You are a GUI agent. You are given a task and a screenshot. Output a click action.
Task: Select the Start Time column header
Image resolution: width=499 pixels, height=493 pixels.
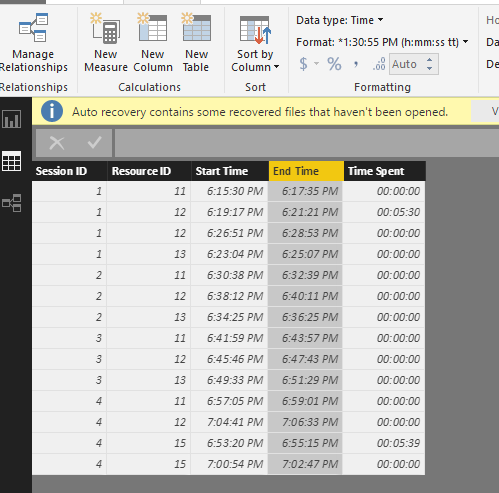click(x=230, y=171)
